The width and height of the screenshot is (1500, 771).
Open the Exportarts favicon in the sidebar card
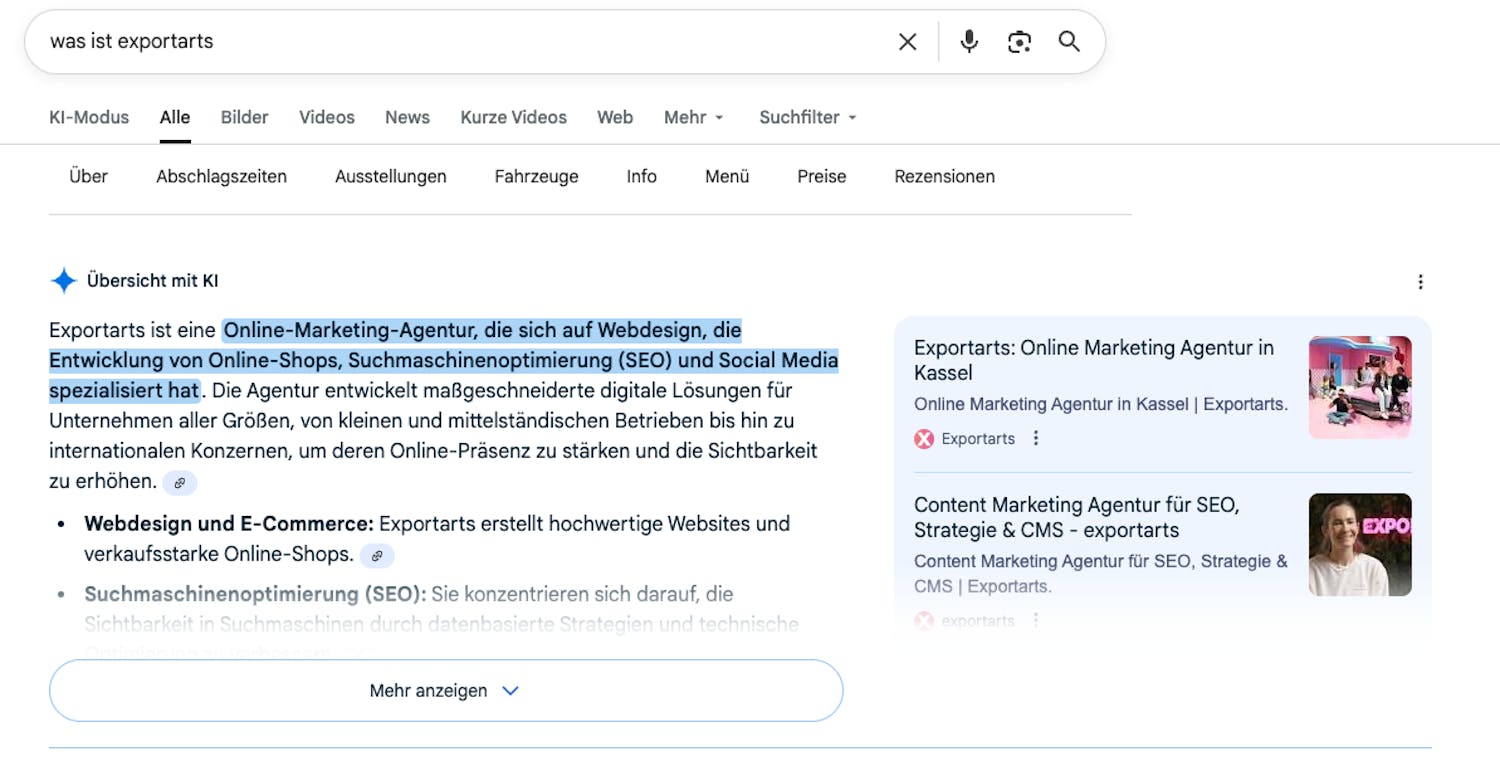point(923,439)
